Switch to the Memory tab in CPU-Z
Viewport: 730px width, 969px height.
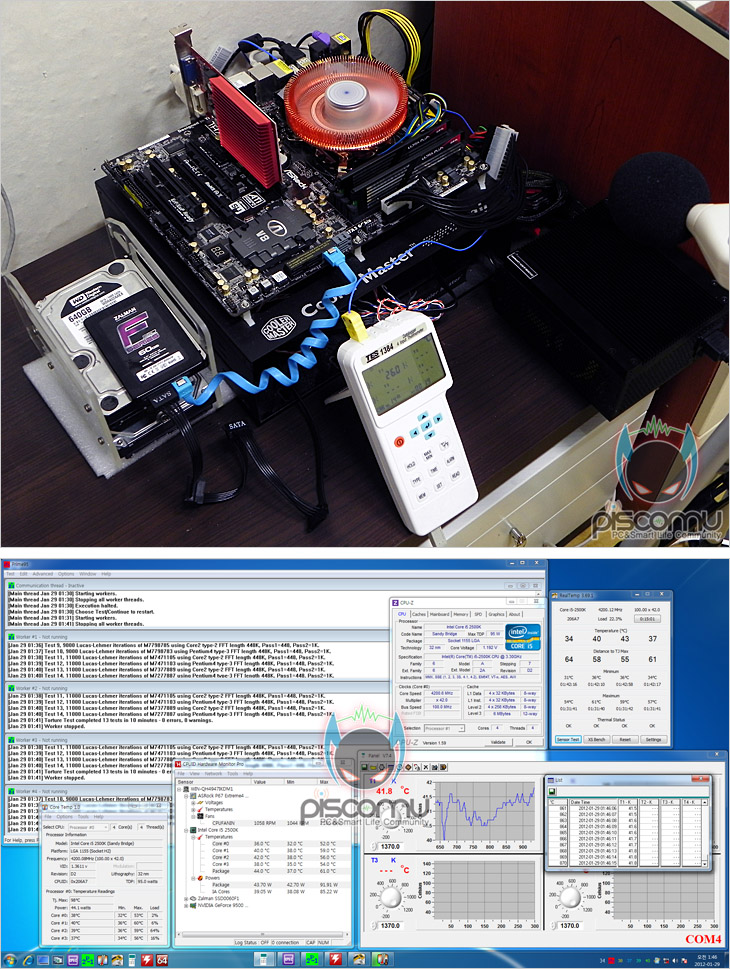click(461, 614)
